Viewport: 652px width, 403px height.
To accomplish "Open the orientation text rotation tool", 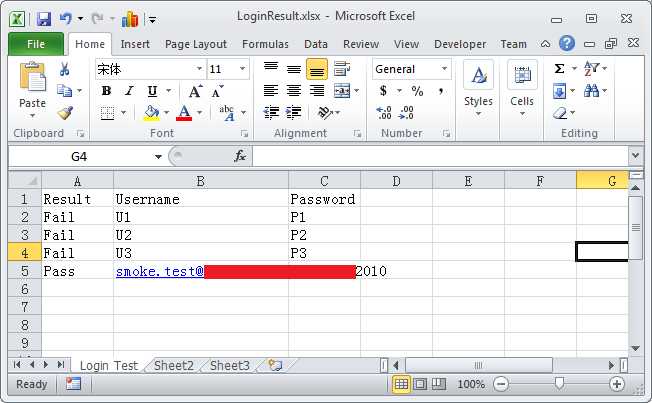I will point(325,112).
